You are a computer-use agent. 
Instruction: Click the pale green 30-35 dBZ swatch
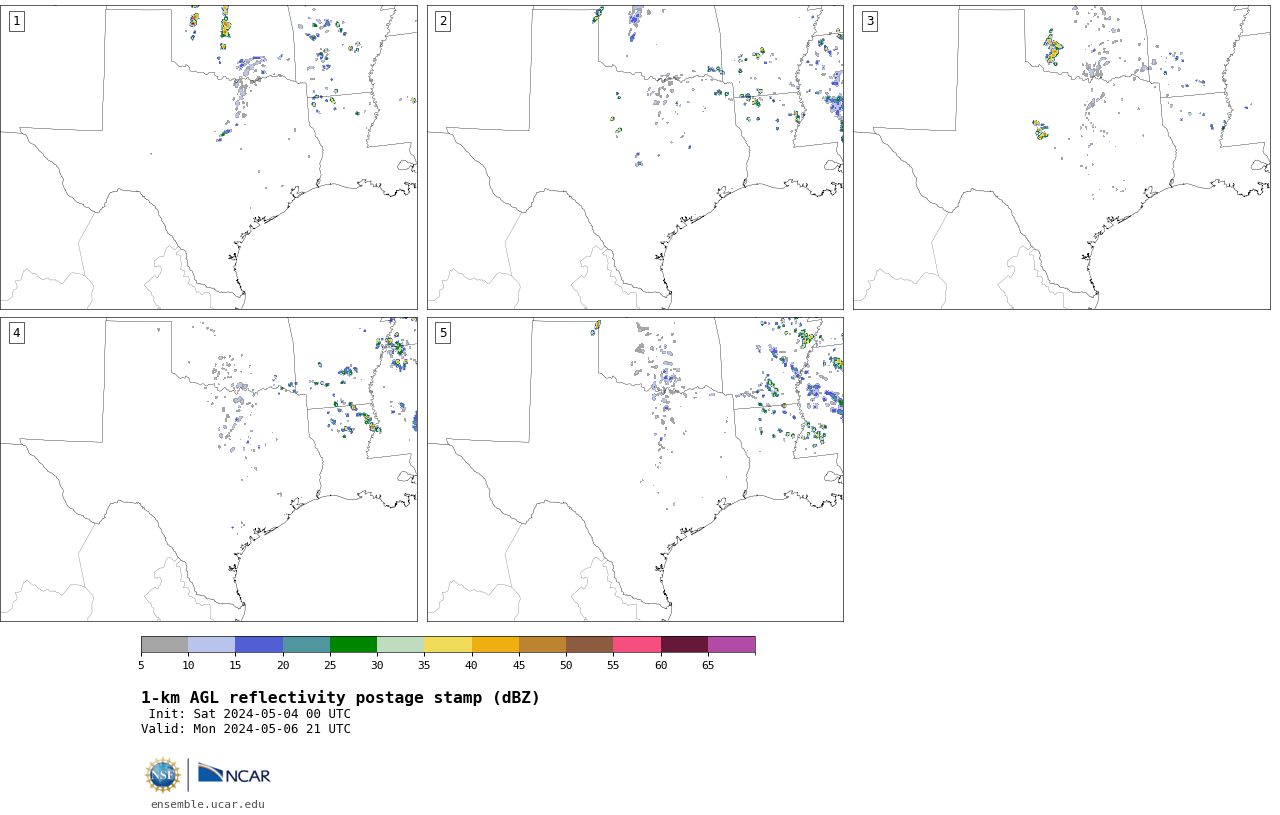pos(401,645)
